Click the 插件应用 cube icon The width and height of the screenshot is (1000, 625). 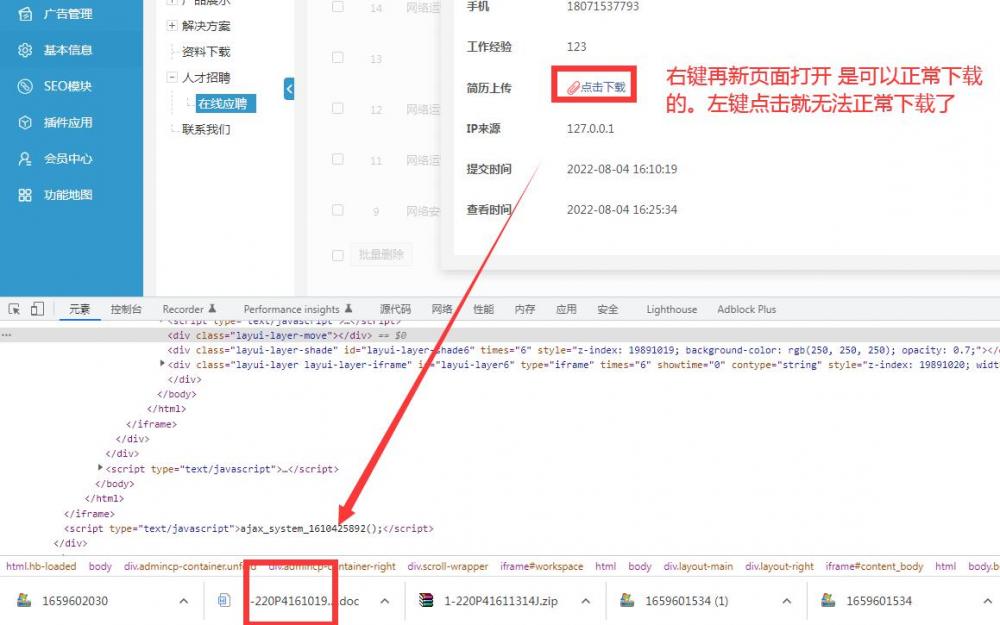pyautogui.click(x=25, y=122)
